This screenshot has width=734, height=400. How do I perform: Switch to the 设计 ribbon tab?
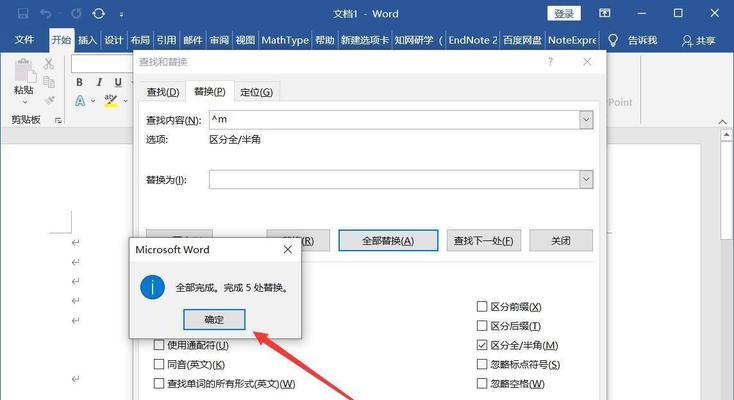point(113,40)
